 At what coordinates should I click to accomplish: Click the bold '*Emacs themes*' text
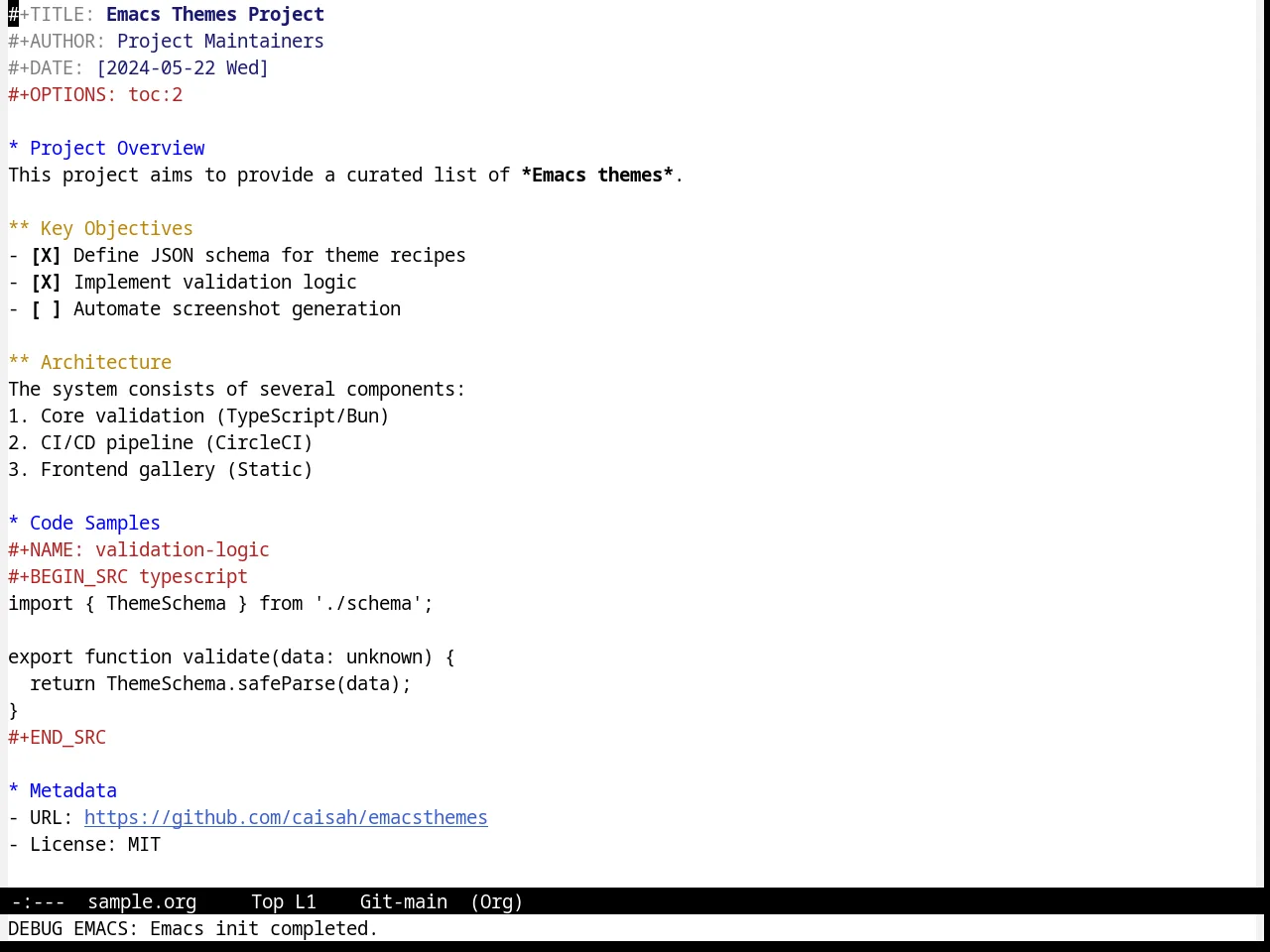pos(597,176)
